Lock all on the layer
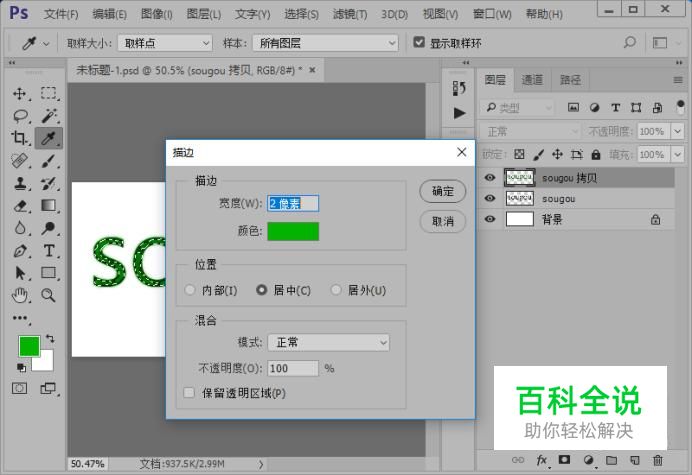Screen dimensions: 692x475 pyautogui.click(x=596, y=155)
